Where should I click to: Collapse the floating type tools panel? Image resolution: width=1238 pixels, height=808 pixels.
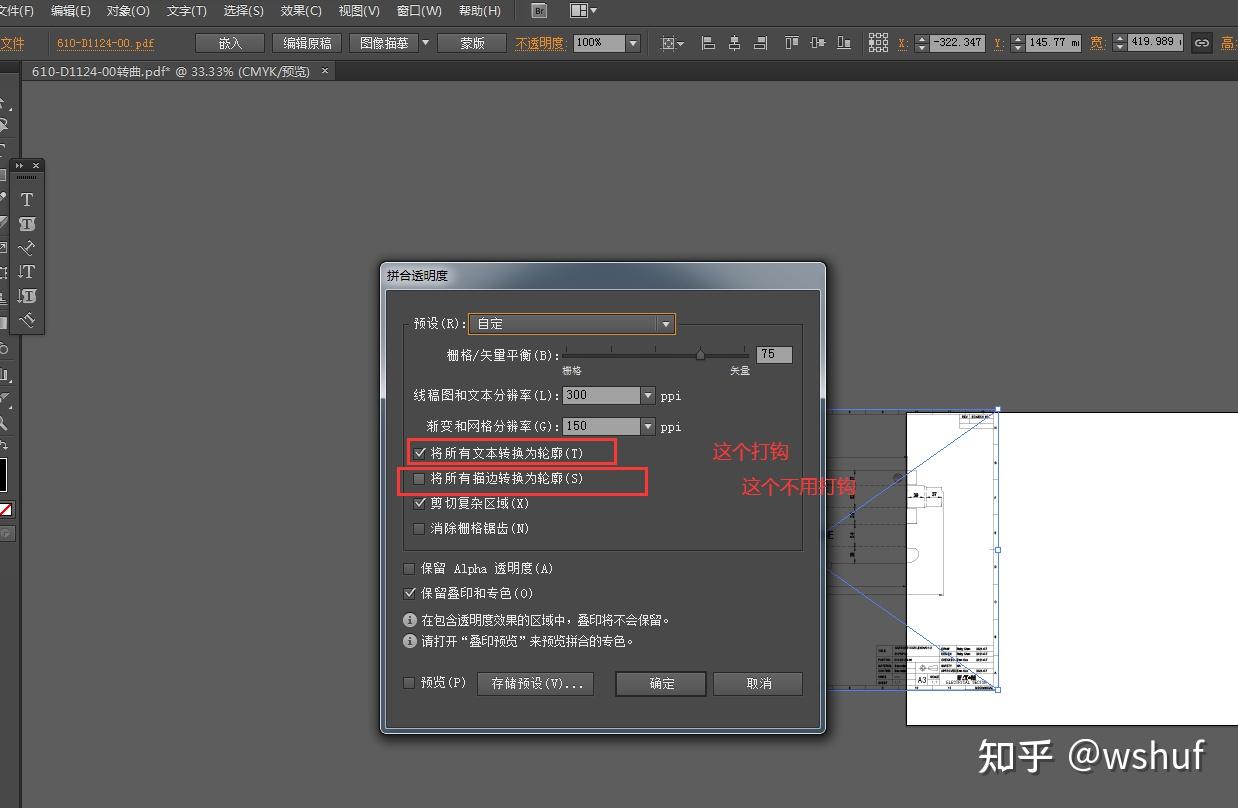(19, 165)
